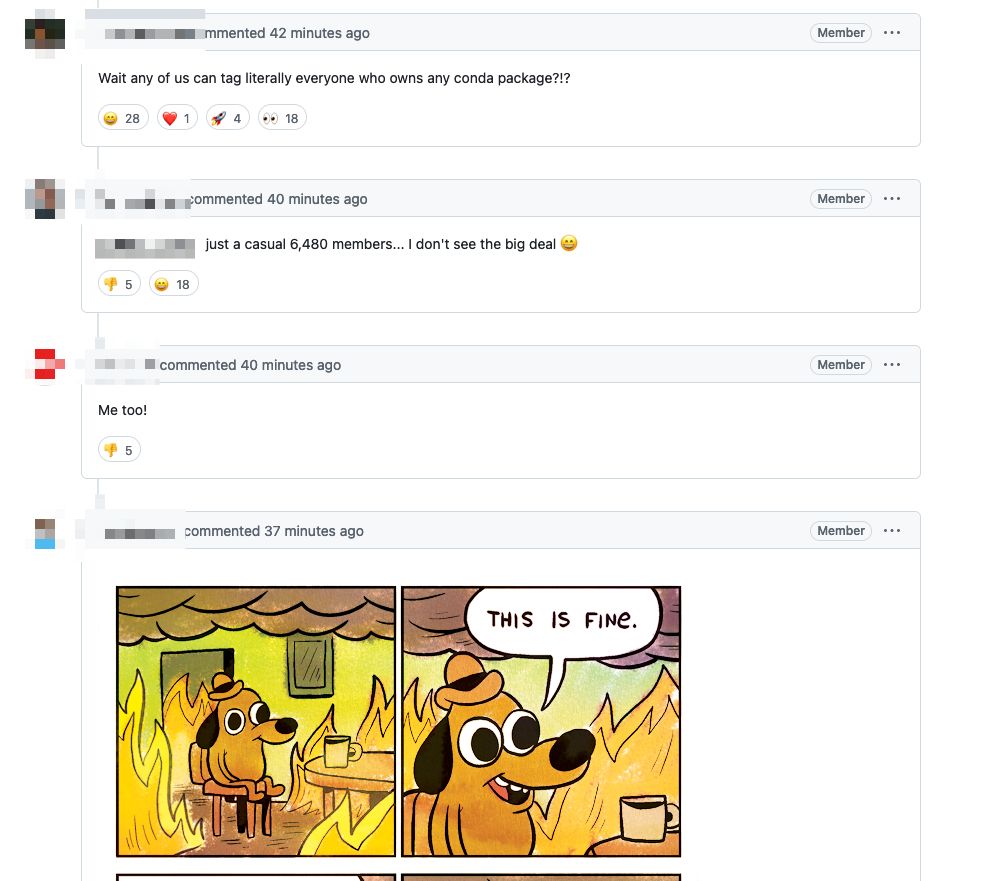Toggle the laugh reaction with 28 votes
Image resolution: width=994 pixels, height=881 pixels.
123,118
